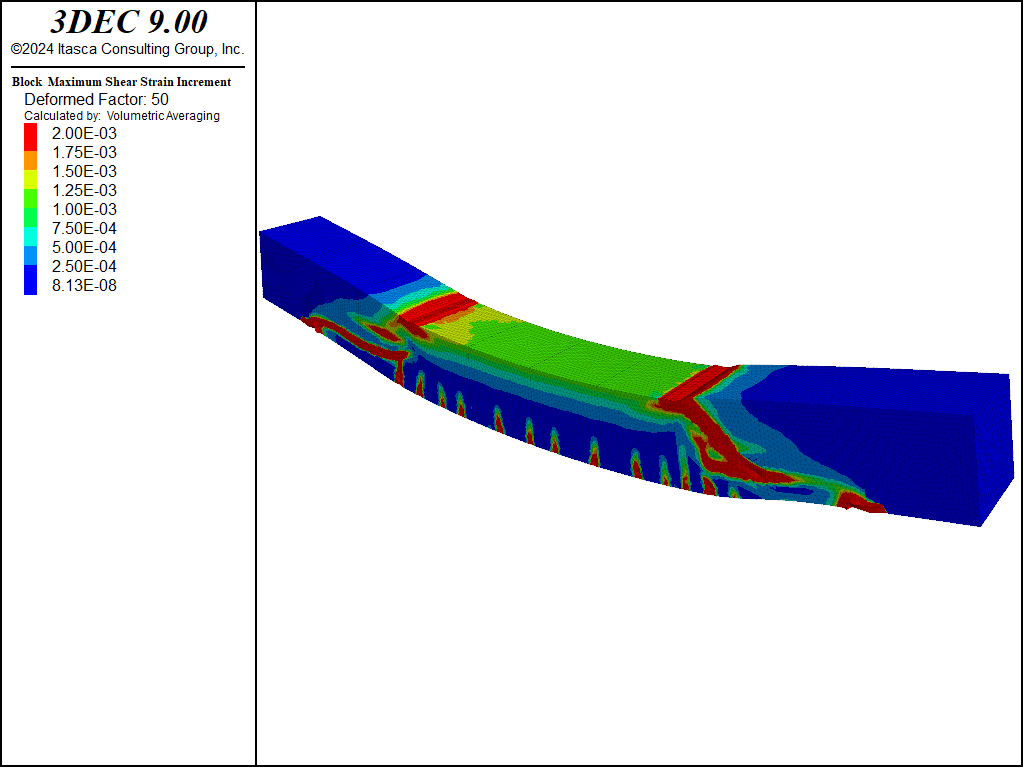Viewport: 1024px width, 768px height.
Task: Pick the yellow 1.50E-03 legend swatch
Action: (x=30, y=172)
